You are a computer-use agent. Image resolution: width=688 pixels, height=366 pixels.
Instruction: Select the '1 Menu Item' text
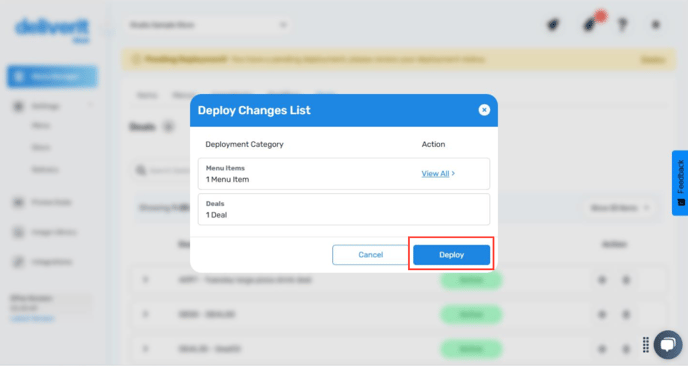(x=227, y=179)
